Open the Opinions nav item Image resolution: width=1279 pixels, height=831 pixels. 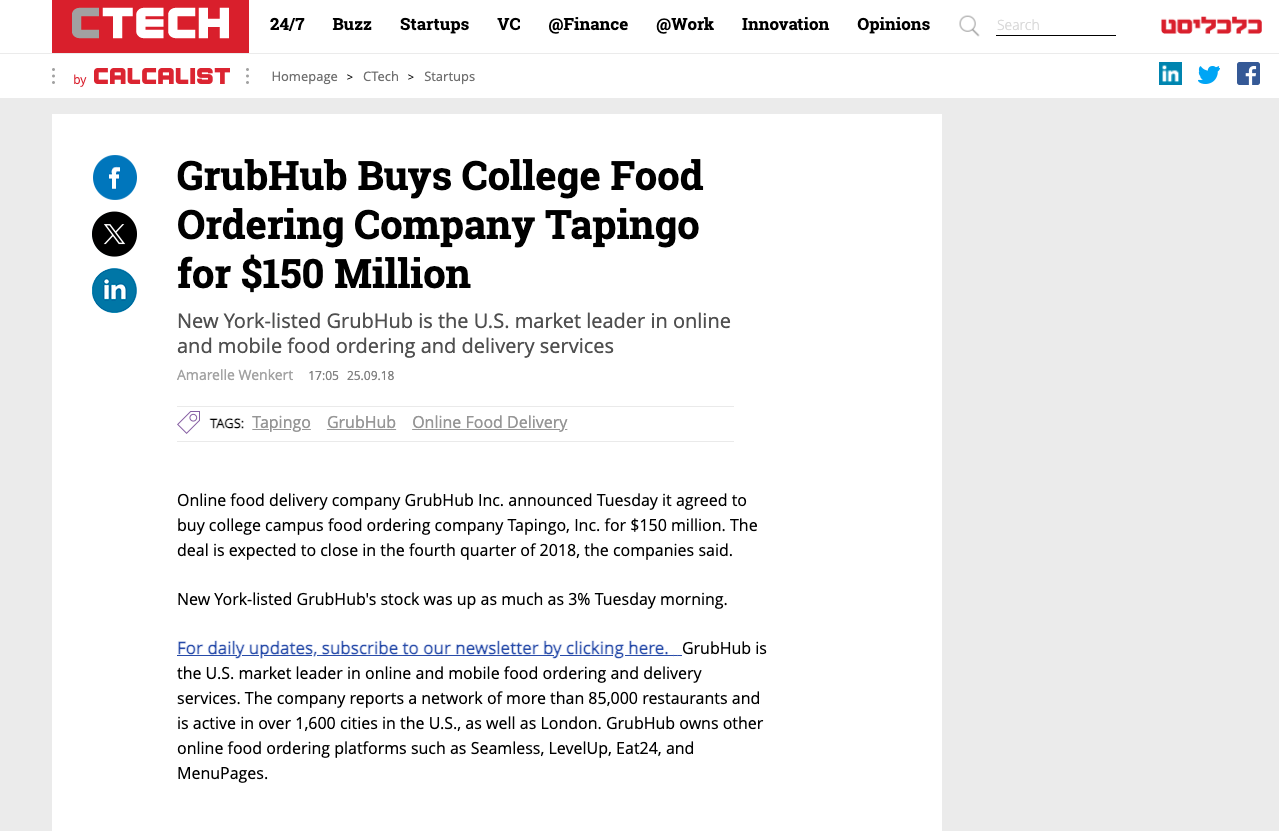point(893,24)
